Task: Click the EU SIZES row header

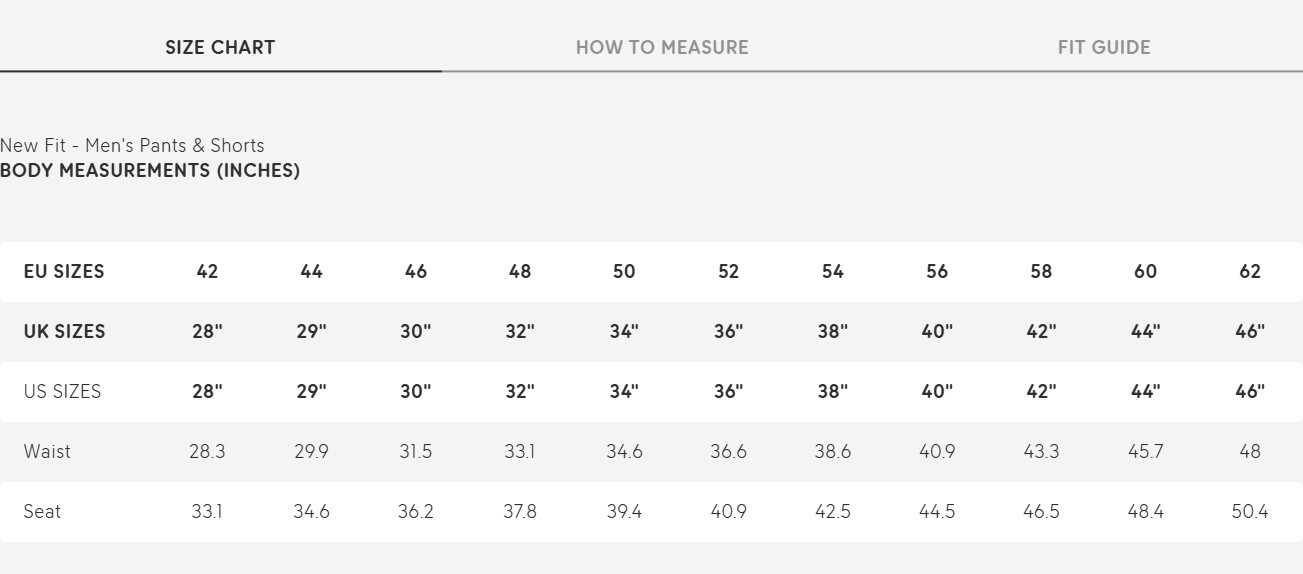Action: [x=64, y=271]
